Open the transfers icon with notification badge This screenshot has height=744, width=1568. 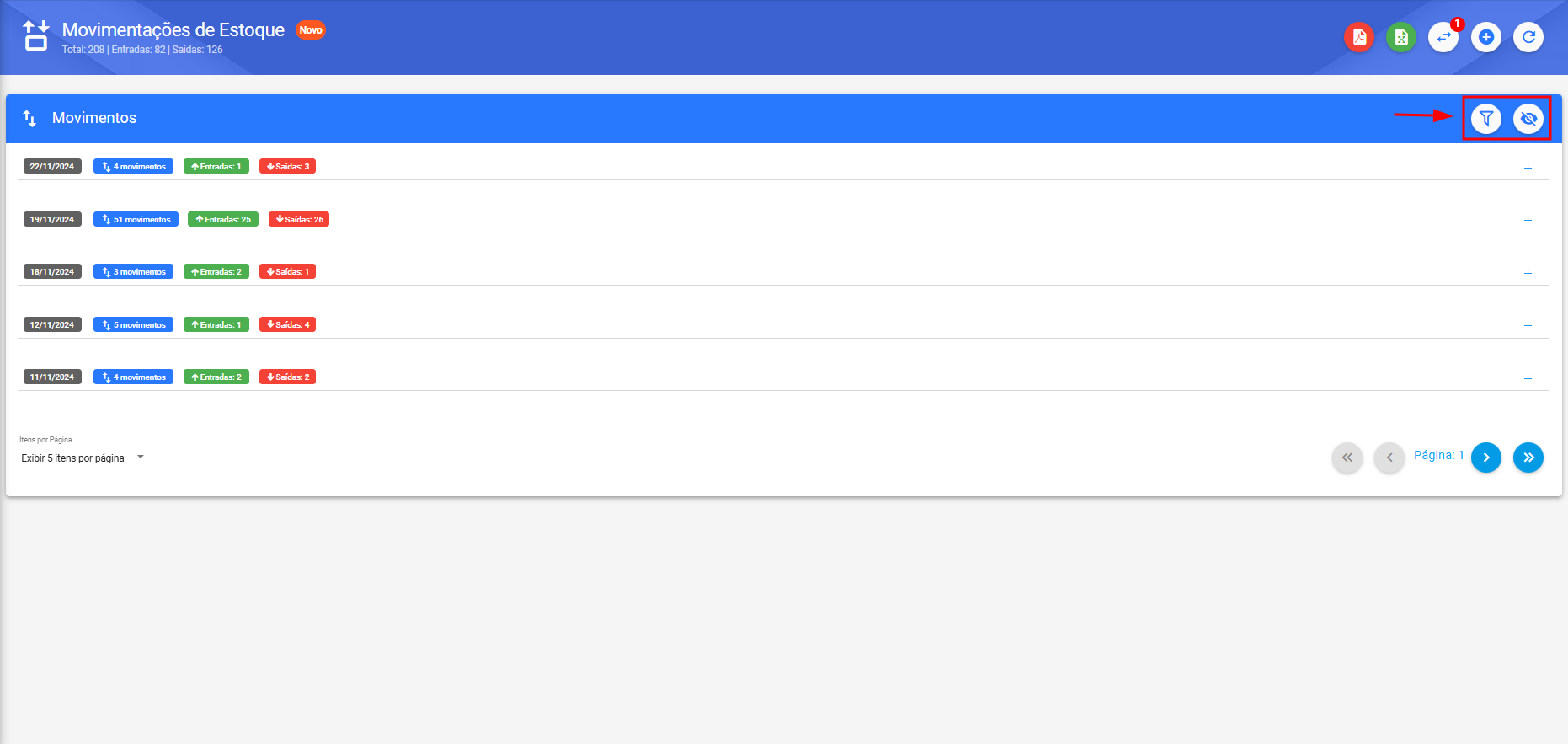point(1443,37)
